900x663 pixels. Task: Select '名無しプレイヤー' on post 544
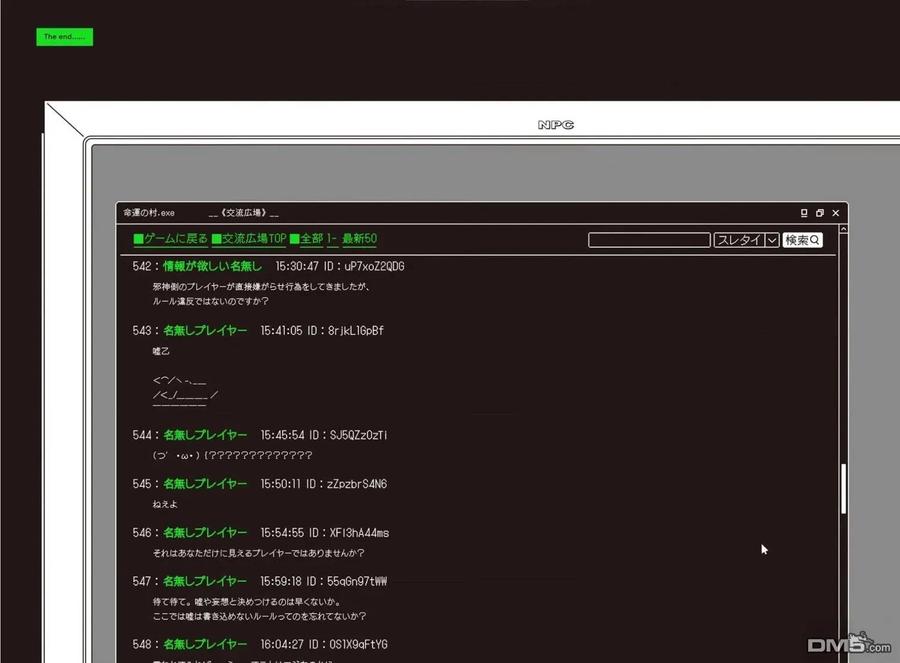pos(205,435)
